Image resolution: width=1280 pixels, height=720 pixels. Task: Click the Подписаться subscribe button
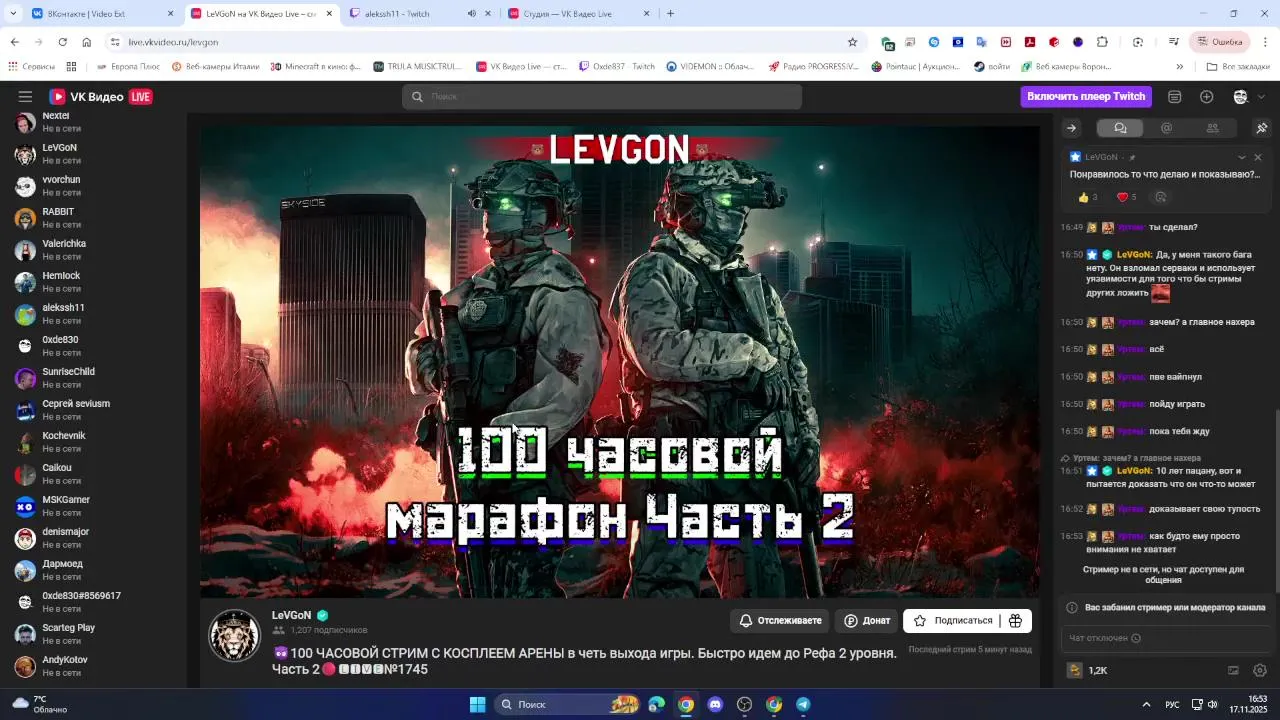pos(952,621)
